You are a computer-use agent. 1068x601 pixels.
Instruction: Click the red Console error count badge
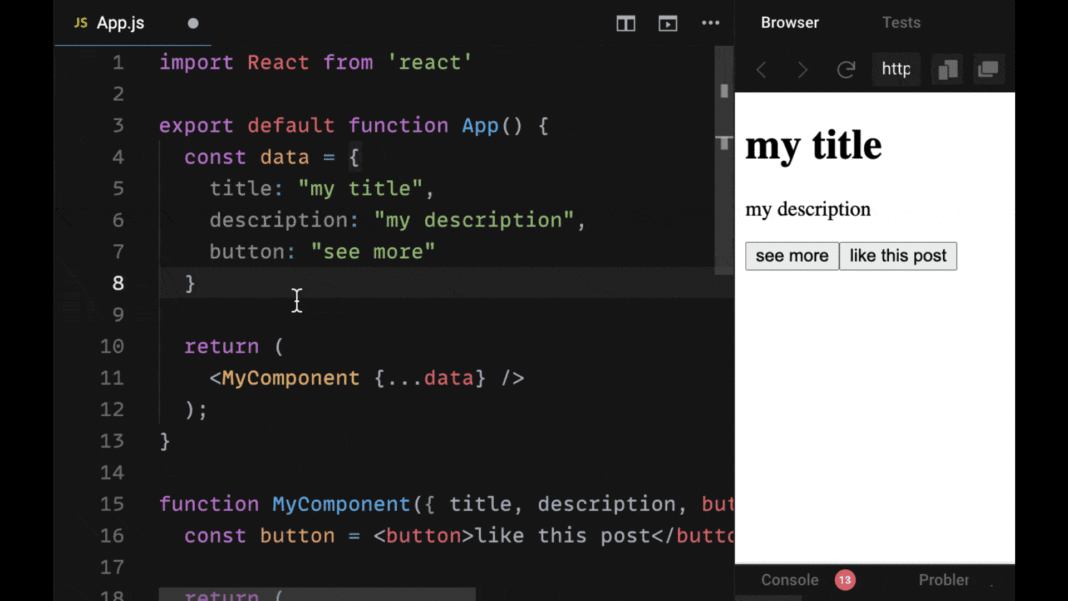point(845,580)
